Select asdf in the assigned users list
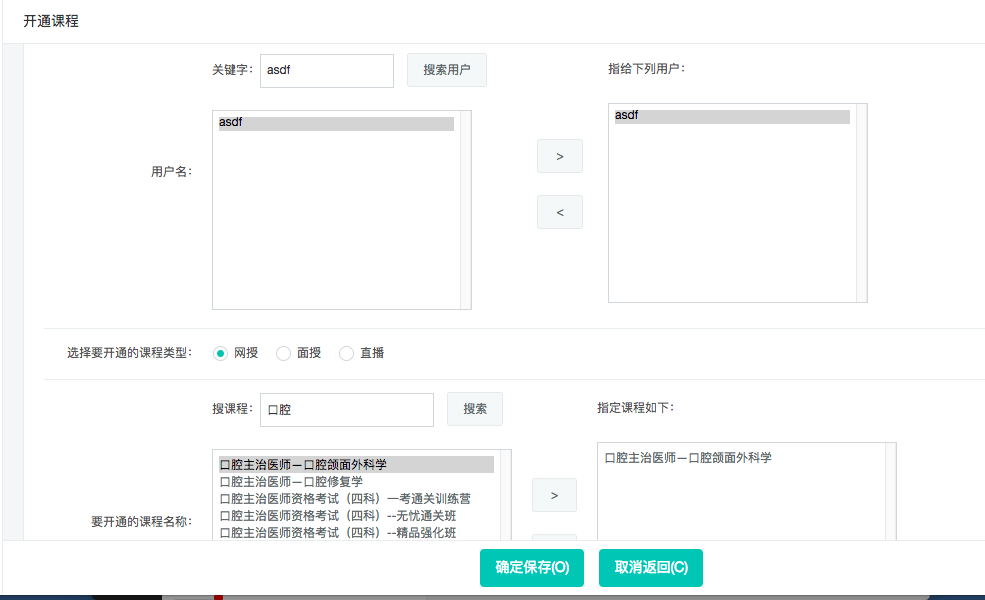This screenshot has height=600, width=985. (x=732, y=116)
